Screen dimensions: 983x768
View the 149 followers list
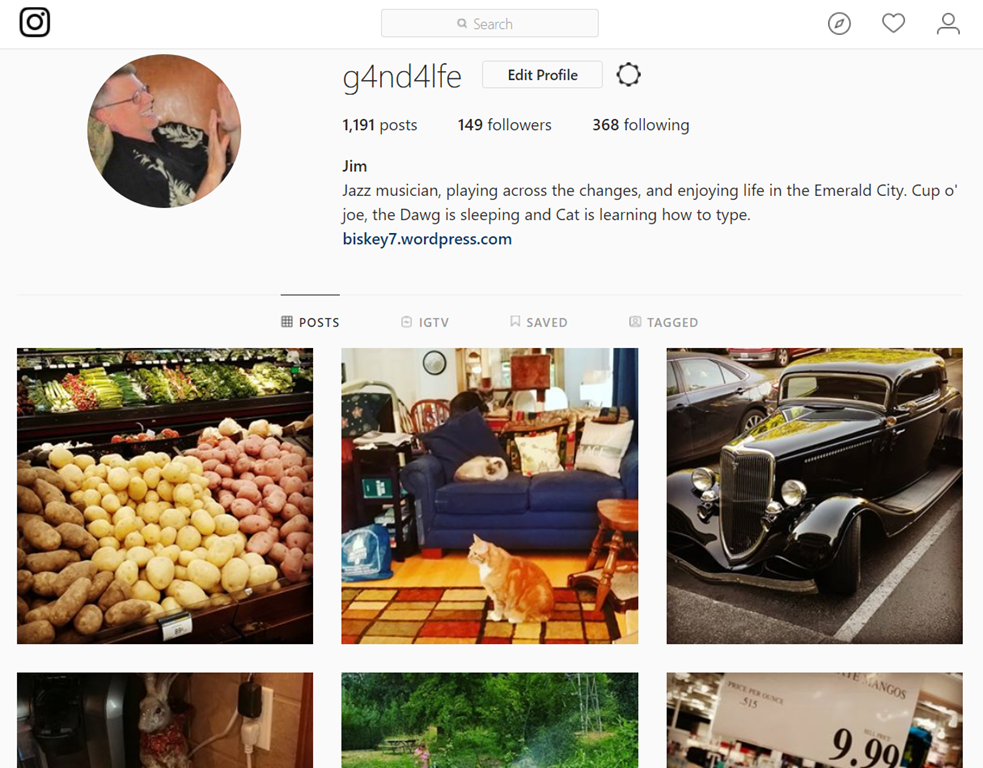click(505, 125)
